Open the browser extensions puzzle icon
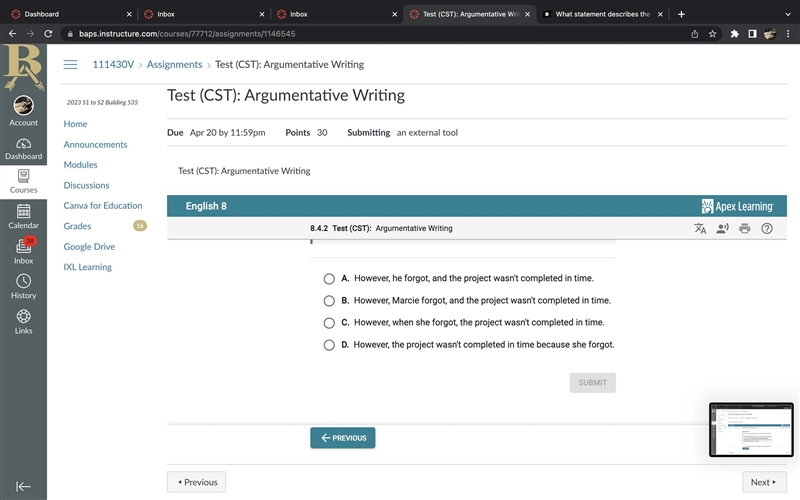 (735, 34)
